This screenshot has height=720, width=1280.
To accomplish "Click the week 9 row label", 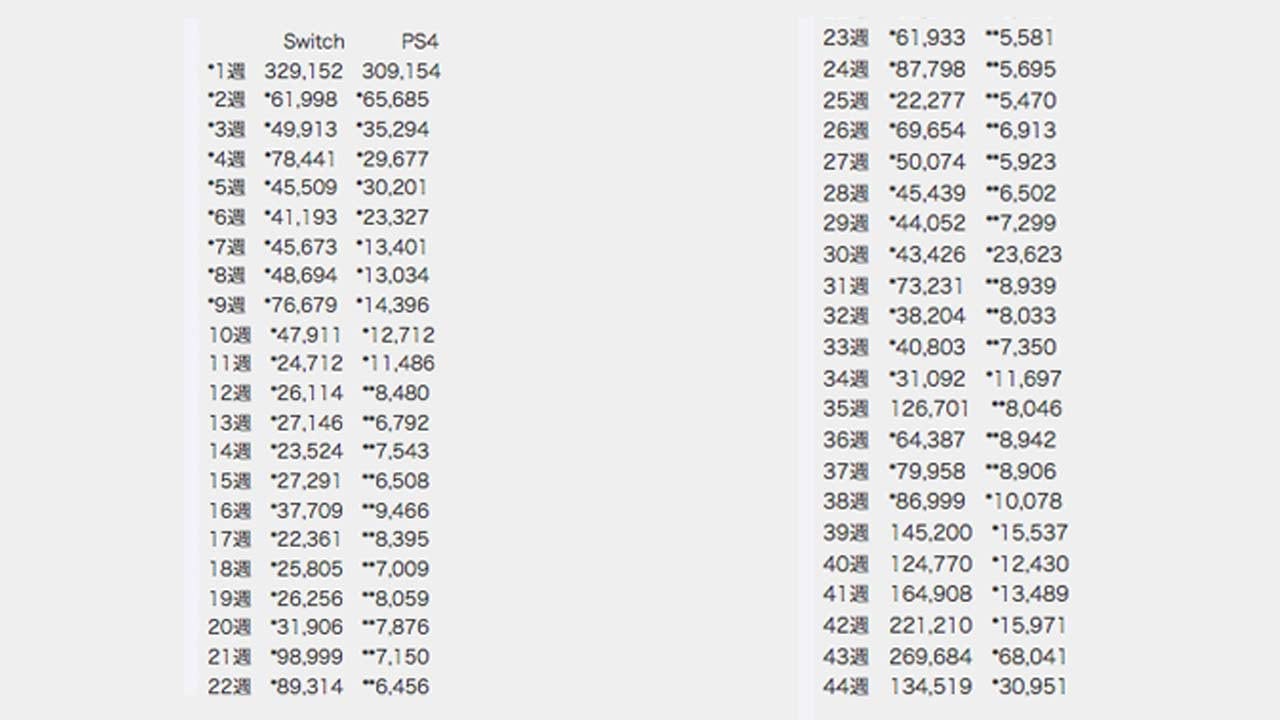I will [x=226, y=305].
